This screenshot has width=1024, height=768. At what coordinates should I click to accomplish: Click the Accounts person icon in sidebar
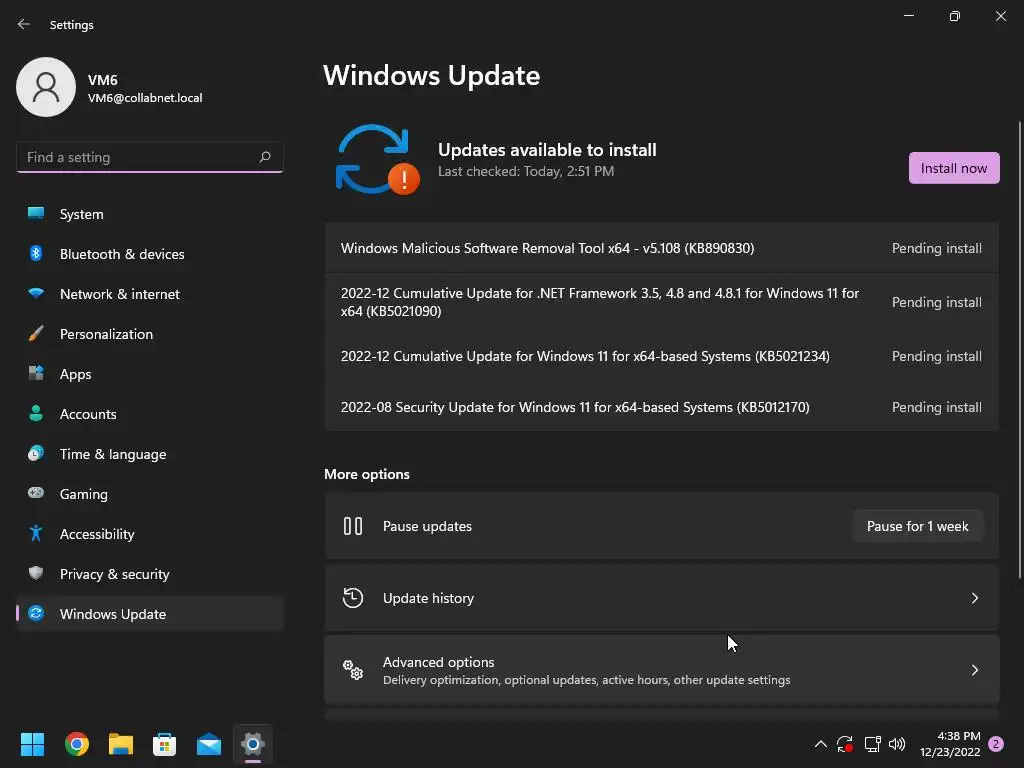tap(36, 413)
